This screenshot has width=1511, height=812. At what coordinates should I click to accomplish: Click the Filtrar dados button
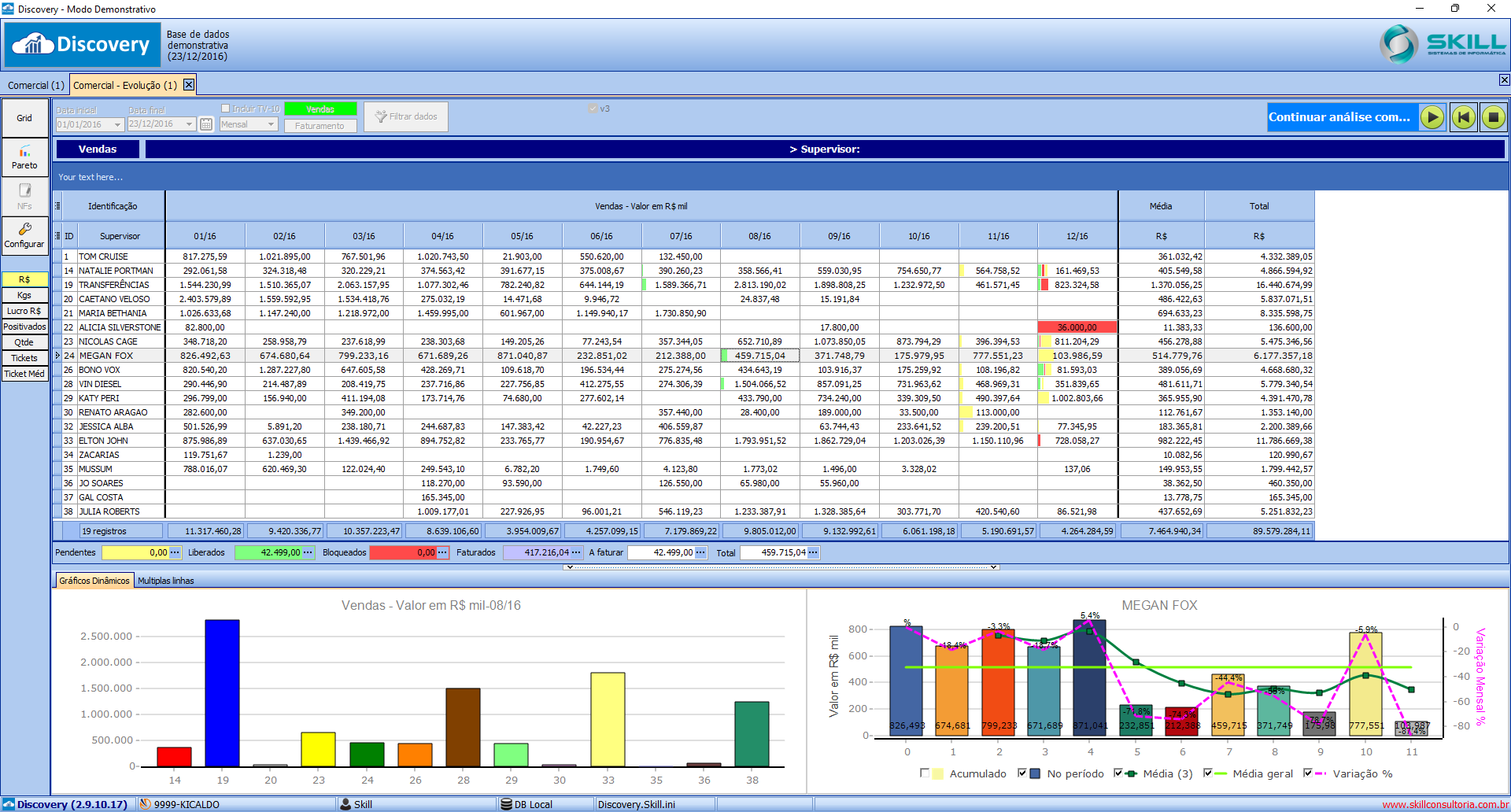(406, 116)
